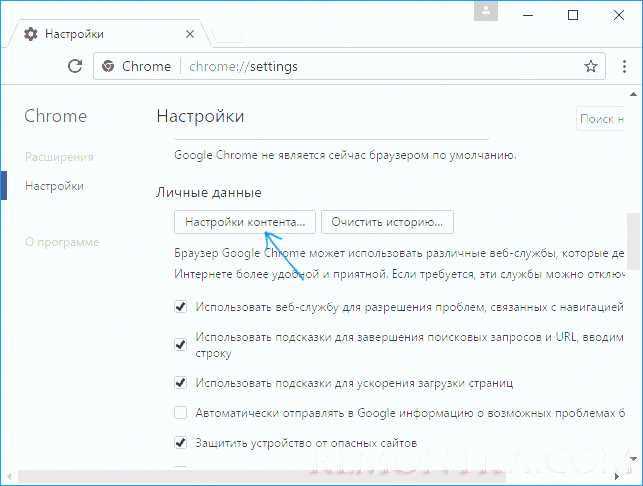Click the Chrome site info icon
Image resolution: width=643 pixels, height=486 pixels.
pyautogui.click(x=108, y=66)
